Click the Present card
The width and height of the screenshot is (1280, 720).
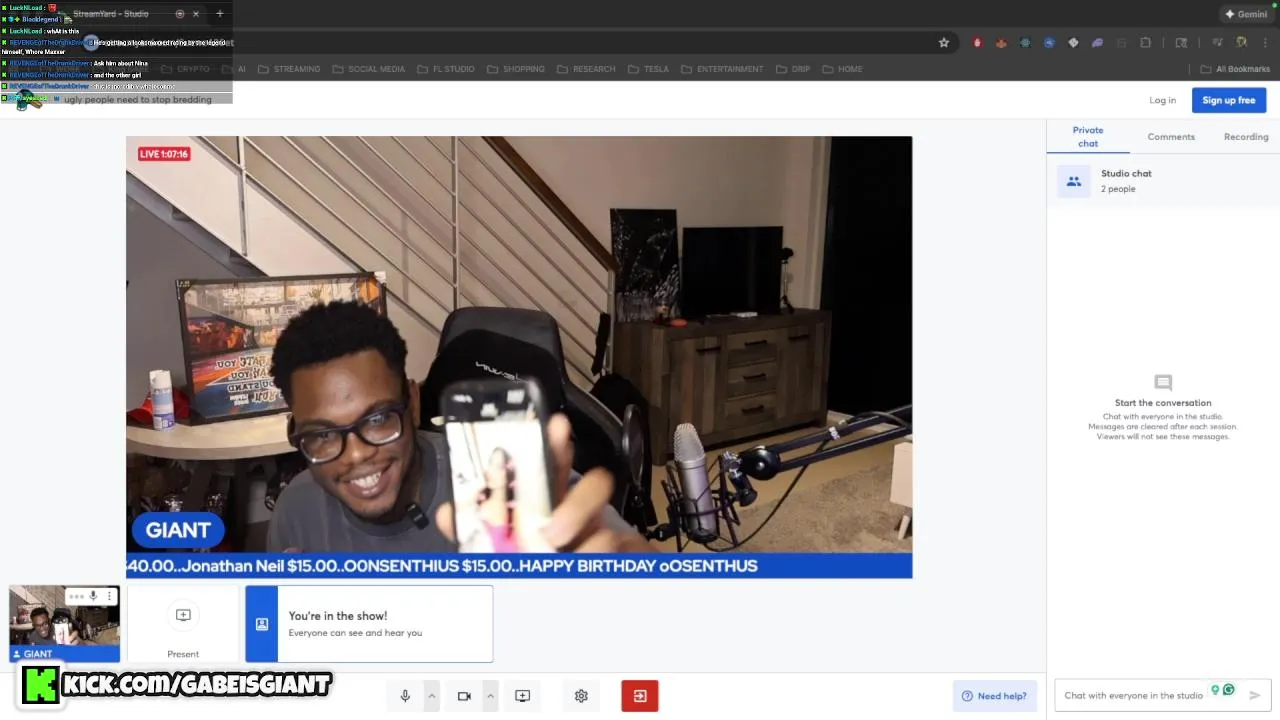pos(183,624)
